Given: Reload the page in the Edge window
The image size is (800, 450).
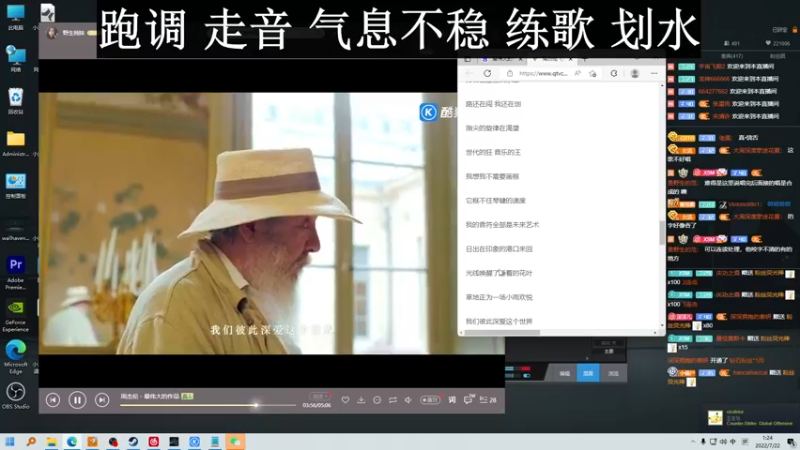Looking at the screenshot, I should pos(487,73).
